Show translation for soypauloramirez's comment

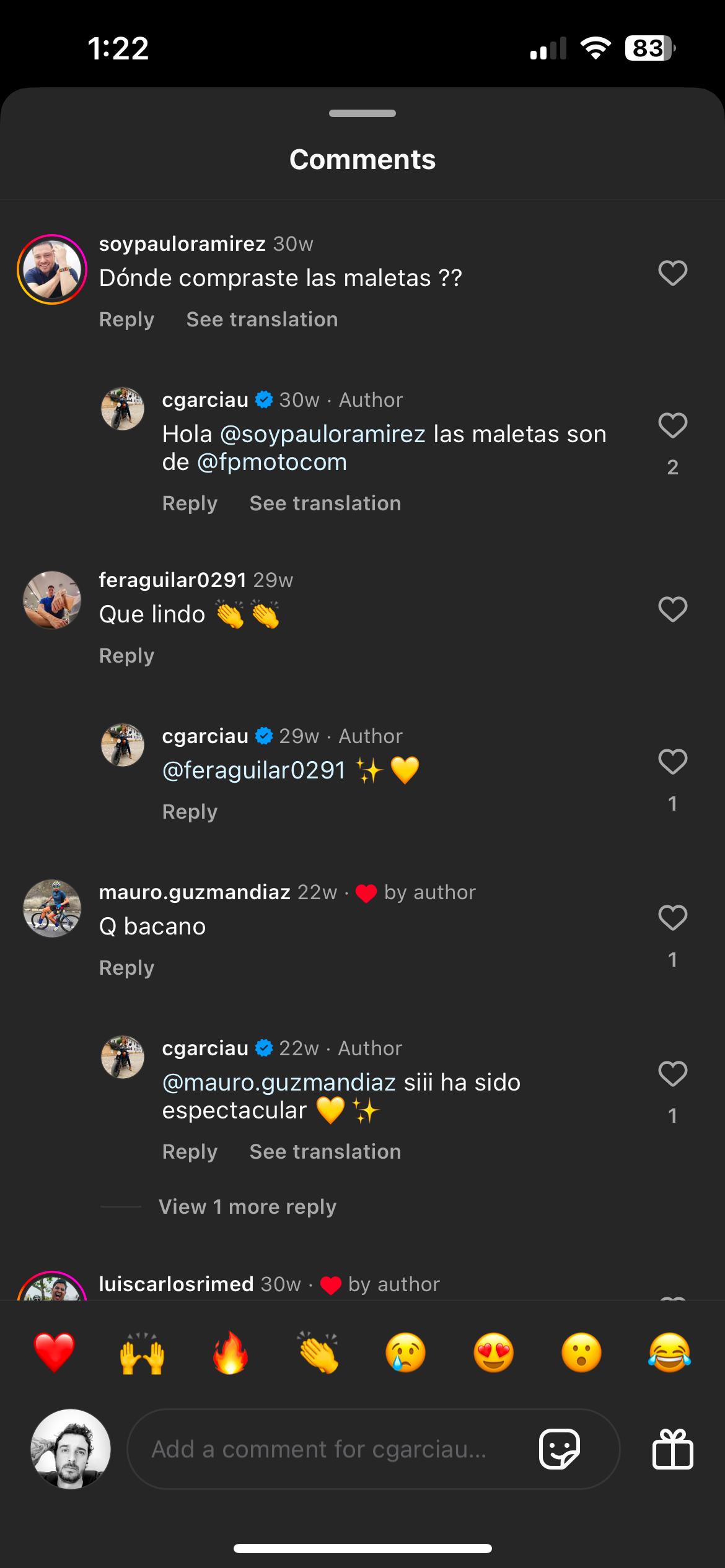pyautogui.click(x=262, y=320)
